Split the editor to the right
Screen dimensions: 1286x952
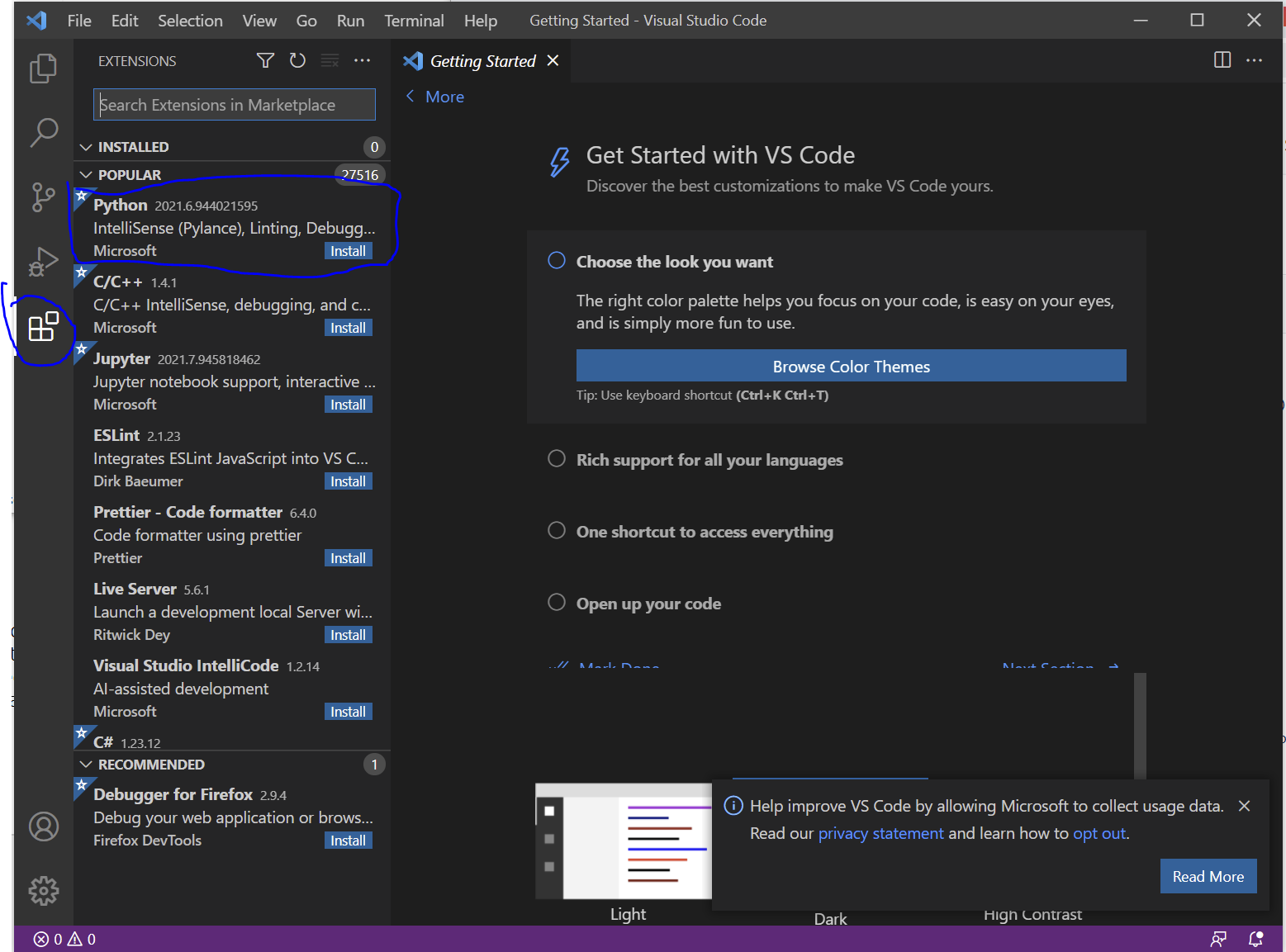pos(1222,59)
